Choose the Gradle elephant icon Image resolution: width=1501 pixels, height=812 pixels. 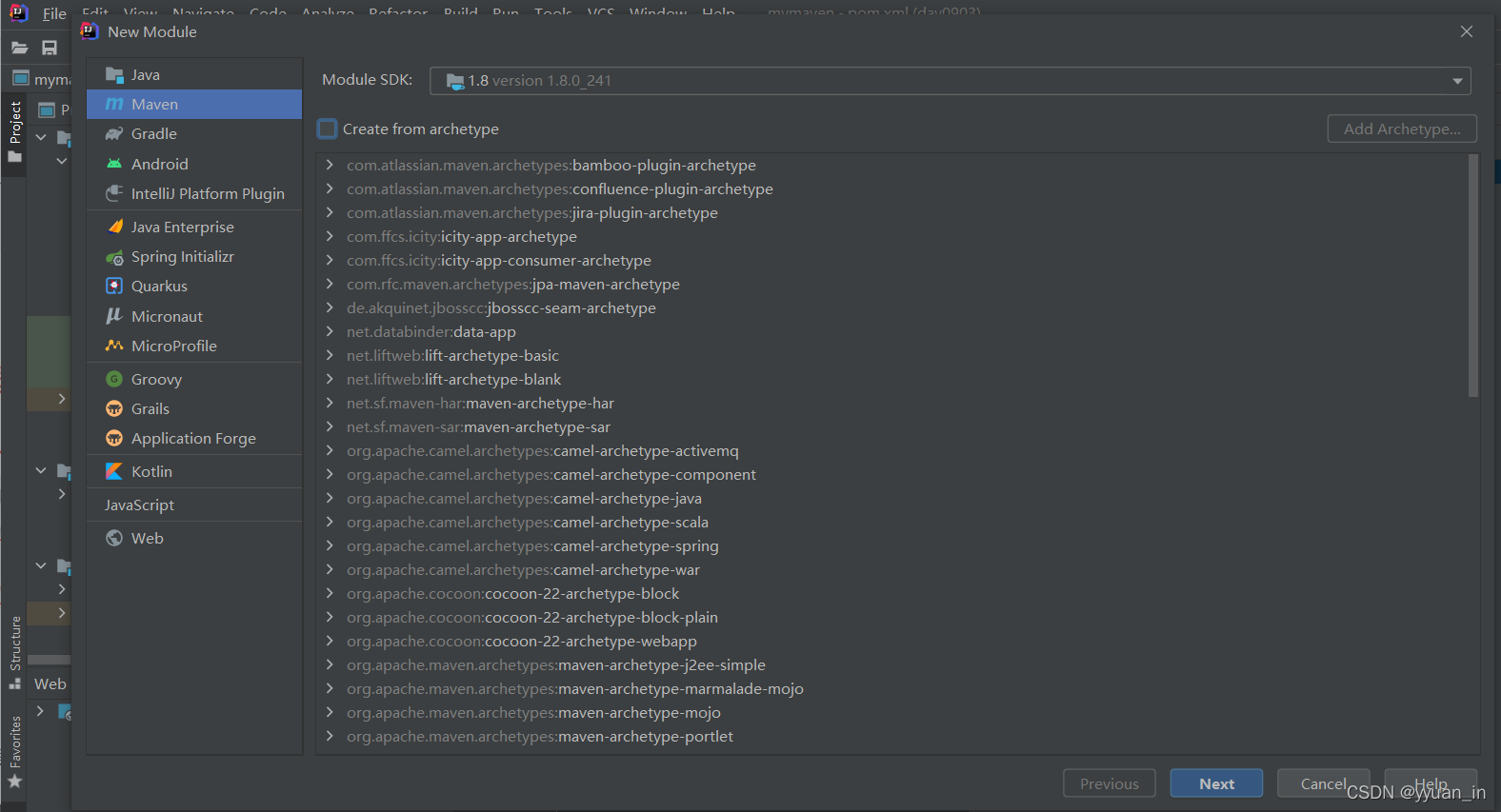pyautogui.click(x=114, y=133)
